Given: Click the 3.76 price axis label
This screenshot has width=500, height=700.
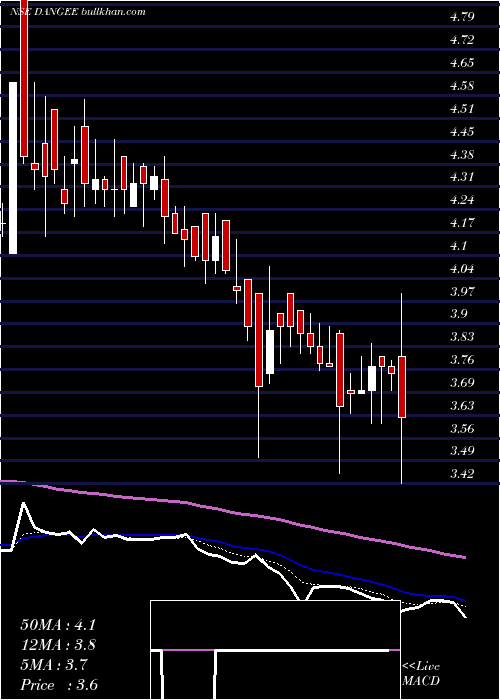Looking at the screenshot, I should click(462, 360).
